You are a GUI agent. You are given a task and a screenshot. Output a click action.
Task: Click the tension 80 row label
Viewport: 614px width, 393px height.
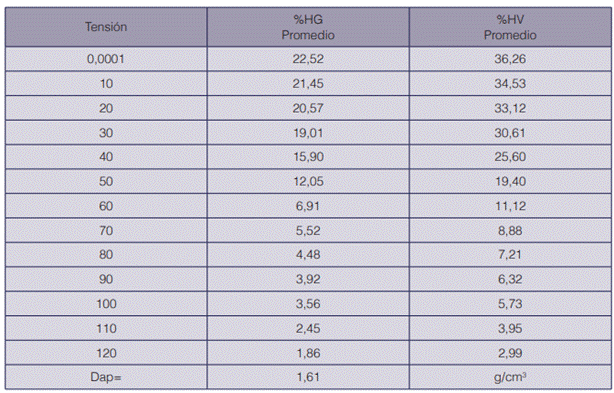(106, 255)
